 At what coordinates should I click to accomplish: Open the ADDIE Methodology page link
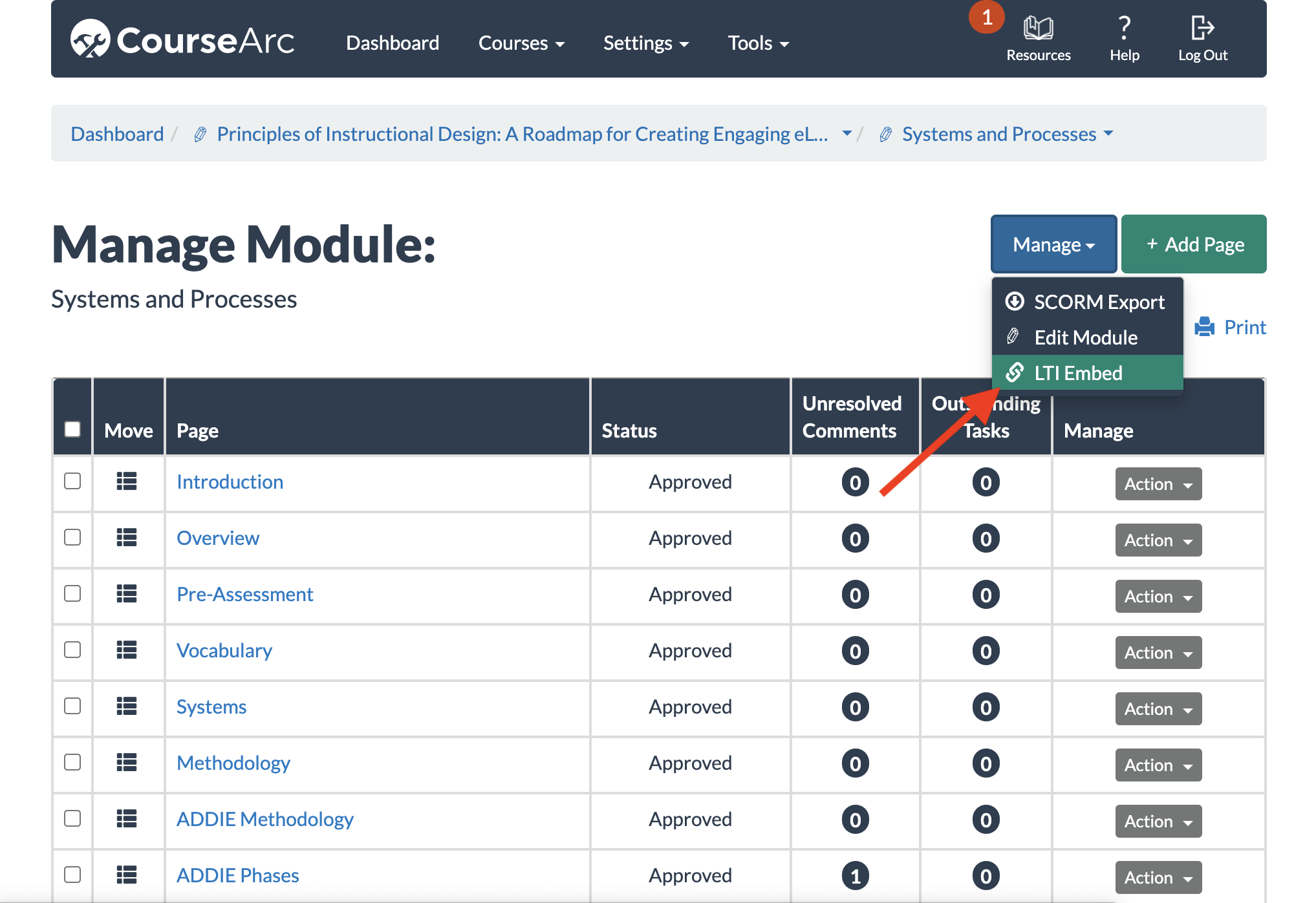[265, 820]
